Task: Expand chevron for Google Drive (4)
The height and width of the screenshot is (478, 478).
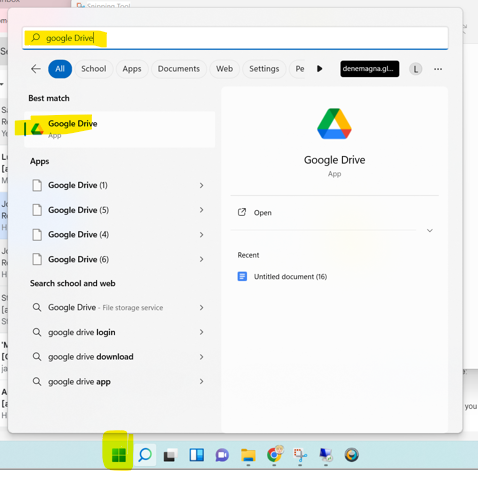Action: 201,235
